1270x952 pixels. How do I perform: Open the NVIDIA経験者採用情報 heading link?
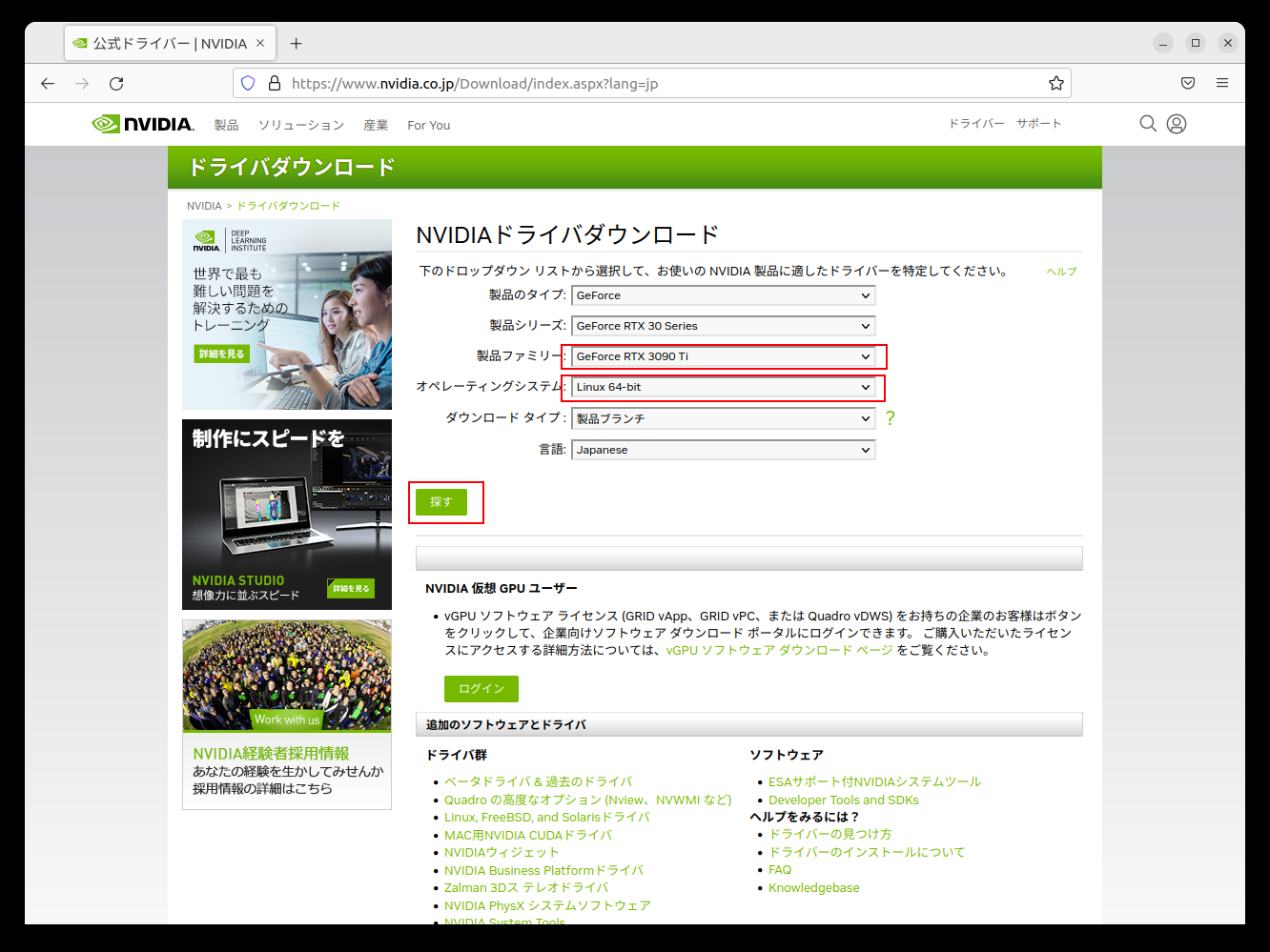click(271, 754)
